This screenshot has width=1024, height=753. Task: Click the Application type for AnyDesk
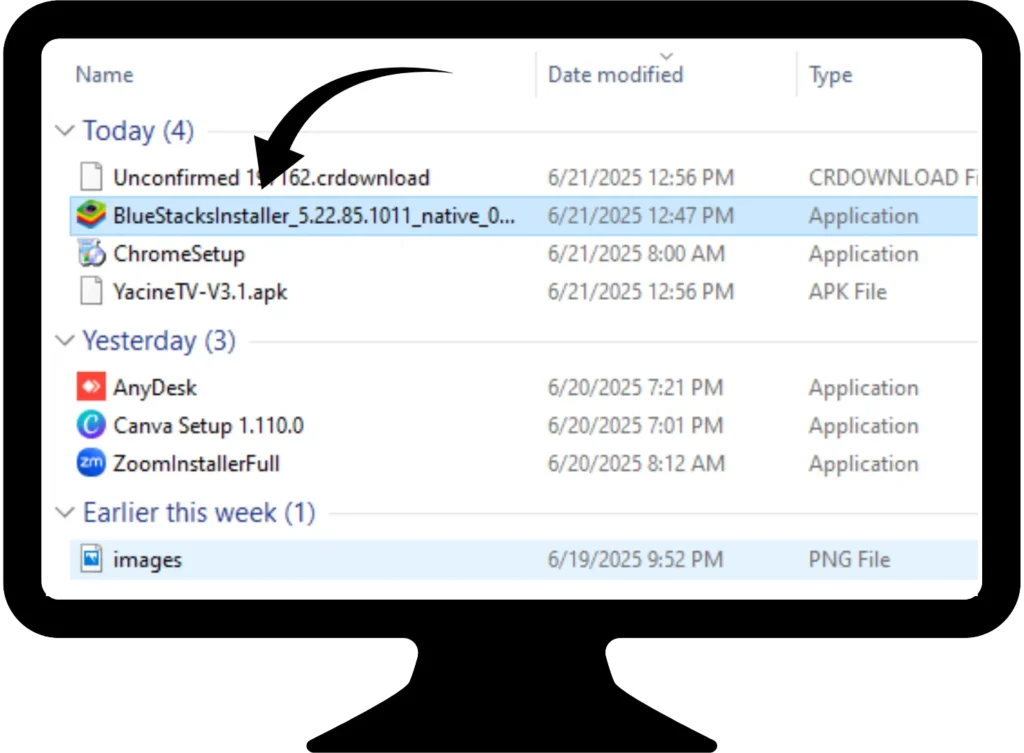tap(863, 388)
